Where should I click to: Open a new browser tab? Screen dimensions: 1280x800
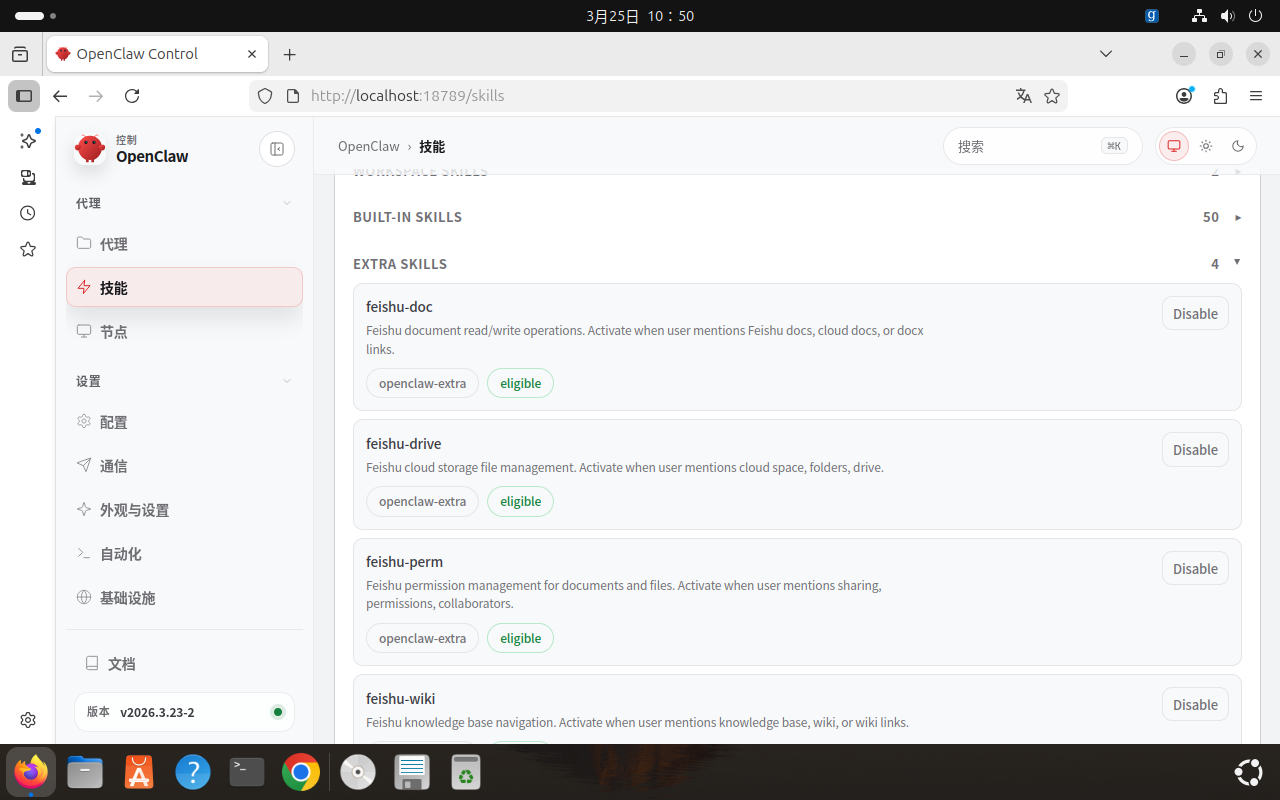pos(290,54)
